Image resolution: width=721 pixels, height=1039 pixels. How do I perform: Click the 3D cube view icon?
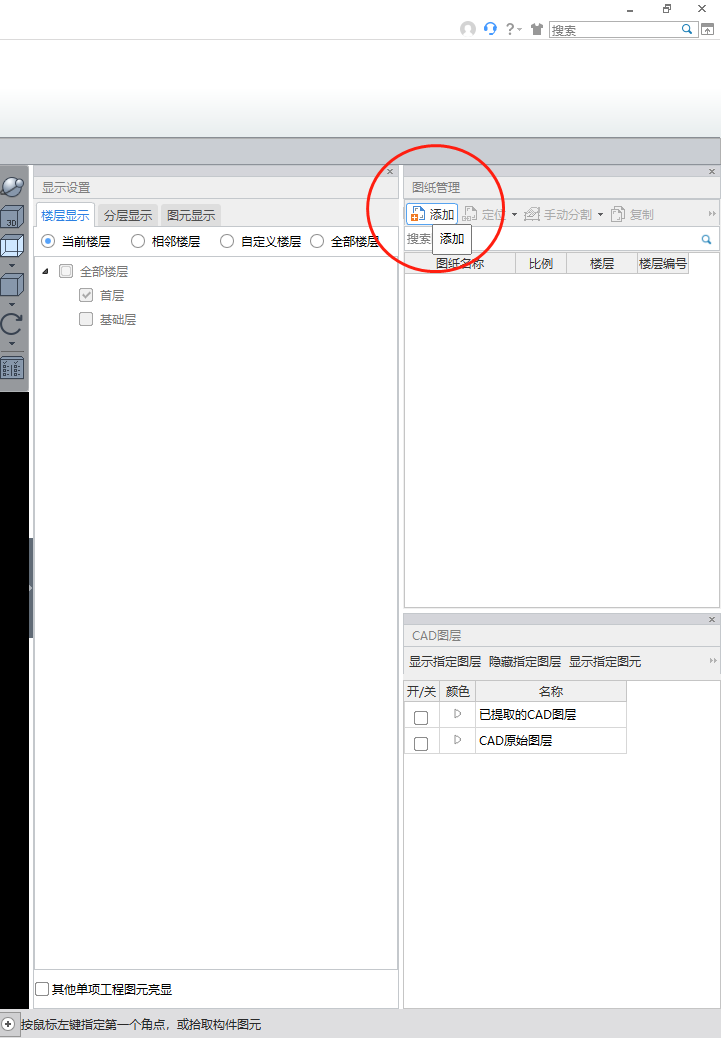[12, 216]
